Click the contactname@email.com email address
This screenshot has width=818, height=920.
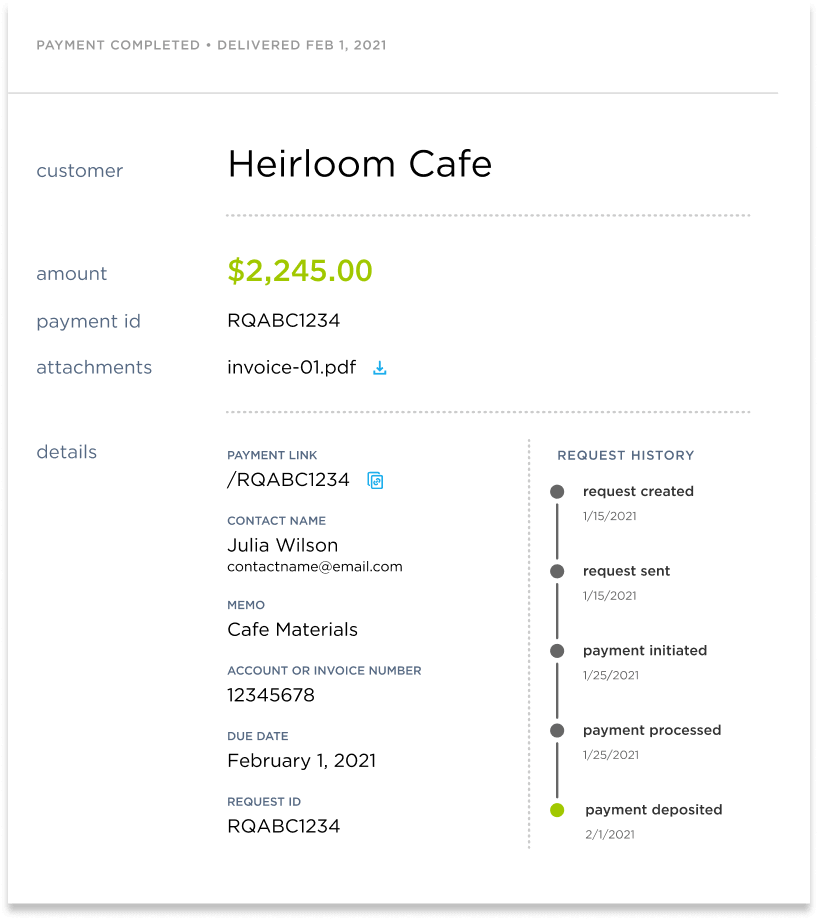[314, 566]
